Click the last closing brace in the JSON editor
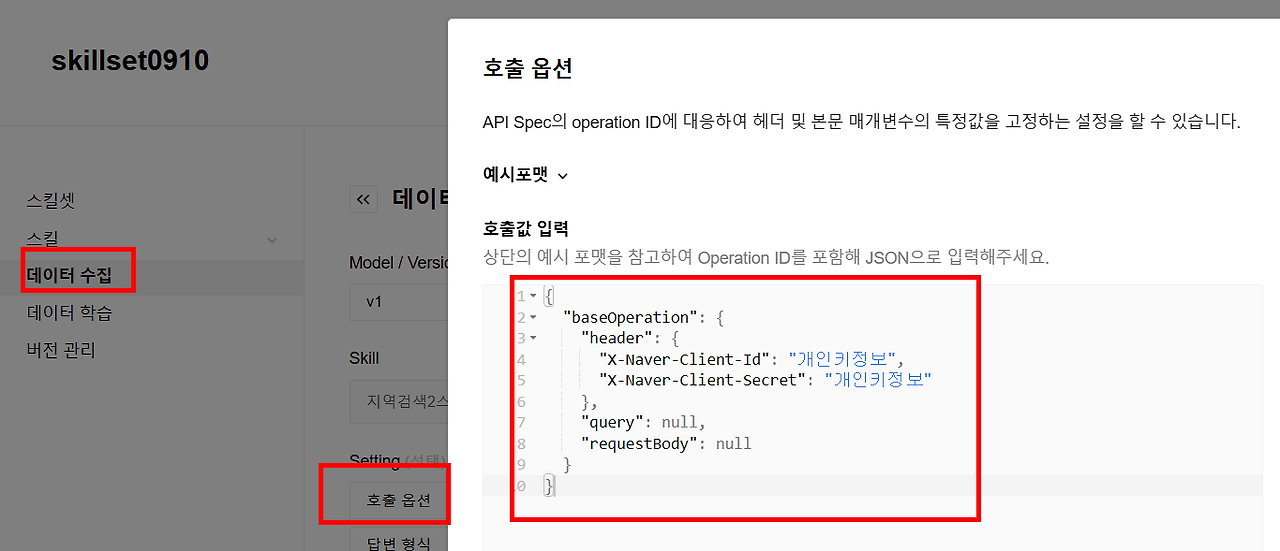This screenshot has width=1280, height=551. point(548,485)
